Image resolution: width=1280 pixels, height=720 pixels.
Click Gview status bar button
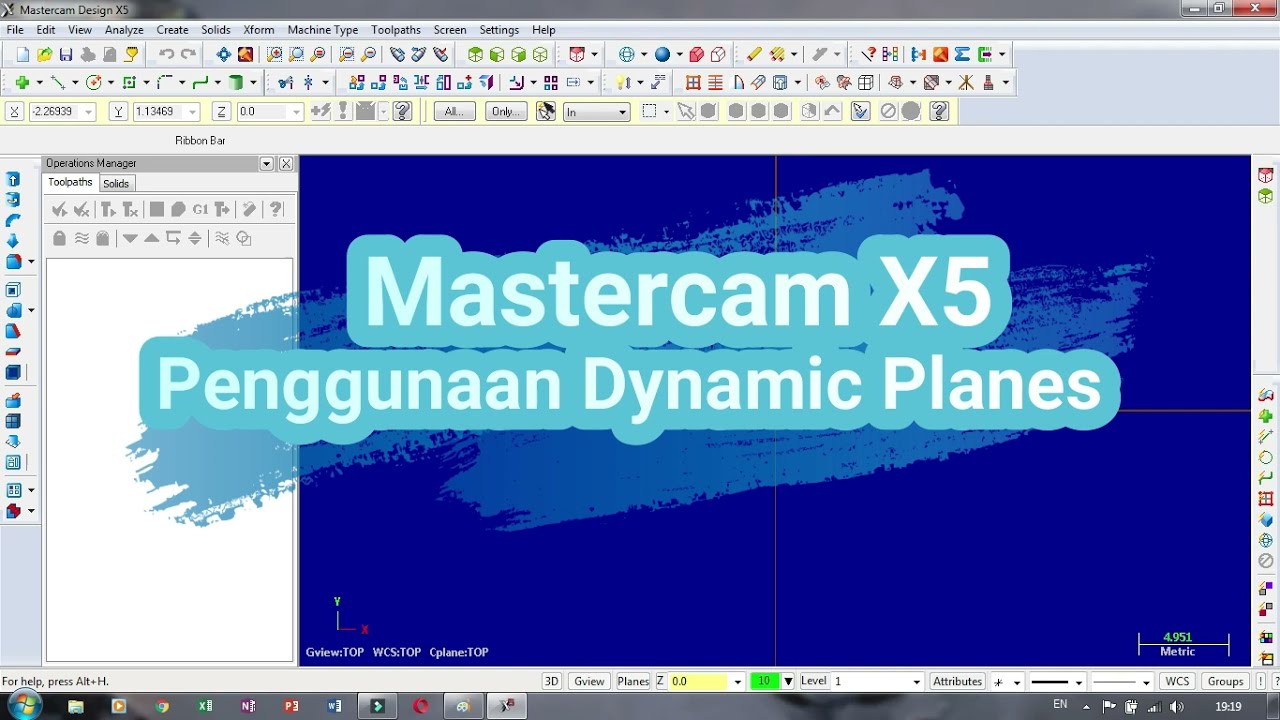tap(589, 681)
